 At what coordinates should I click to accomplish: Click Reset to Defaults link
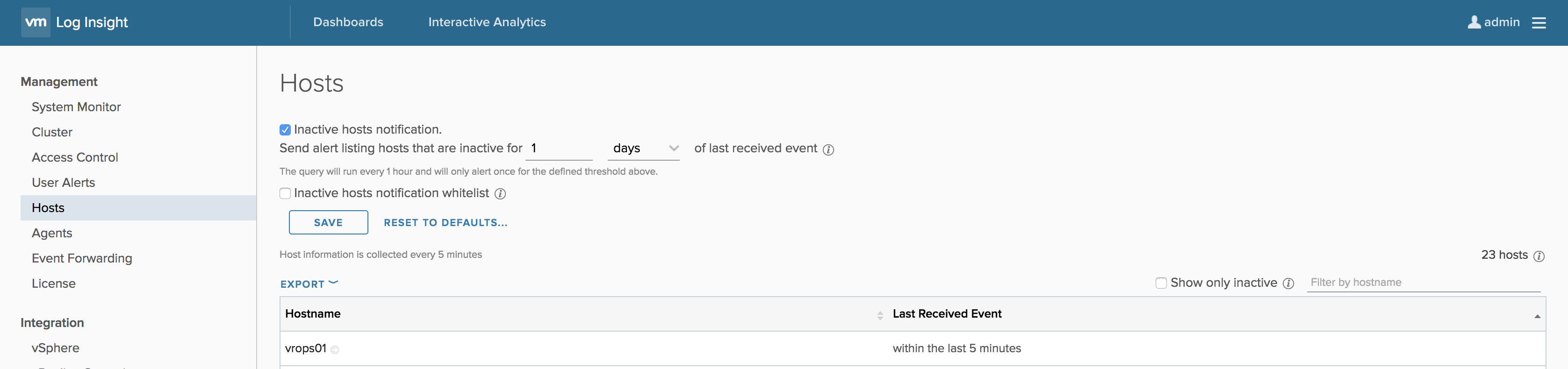point(446,222)
